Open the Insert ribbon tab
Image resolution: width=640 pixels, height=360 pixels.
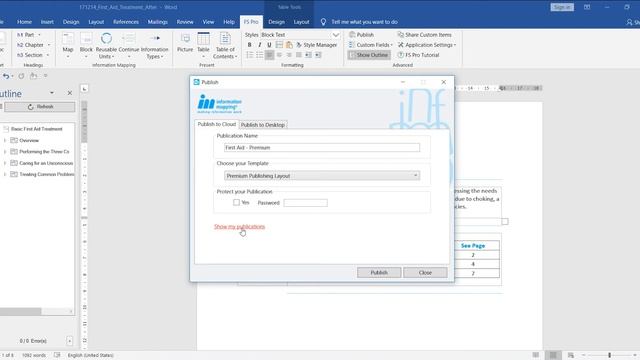tap(47, 22)
